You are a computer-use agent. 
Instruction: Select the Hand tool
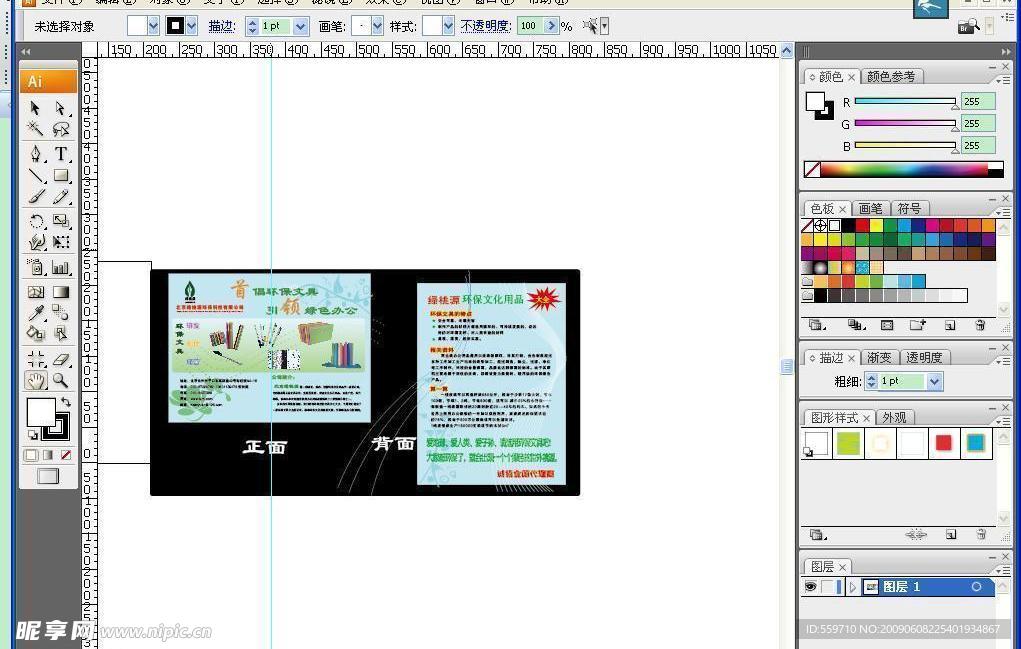[36, 380]
